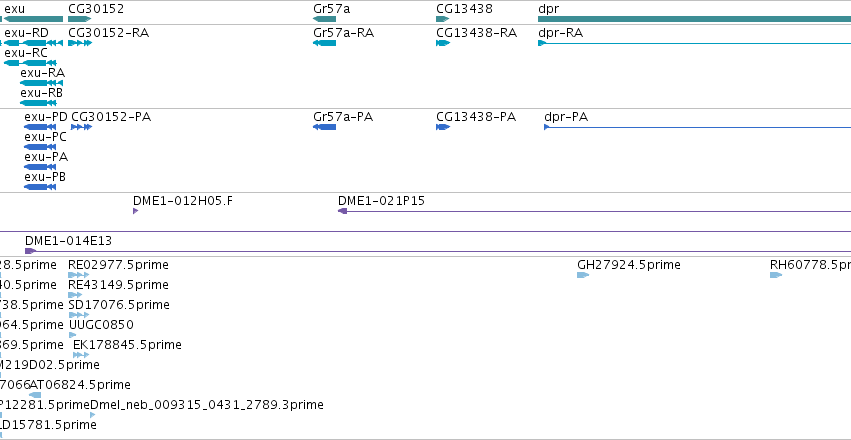Select the DME1-012H05.F small triangle marker
Viewport: 851px width, 440px height.
coord(136,211)
